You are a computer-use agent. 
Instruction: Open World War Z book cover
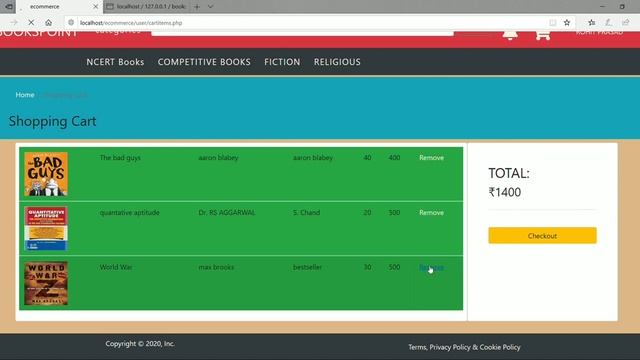click(x=46, y=283)
